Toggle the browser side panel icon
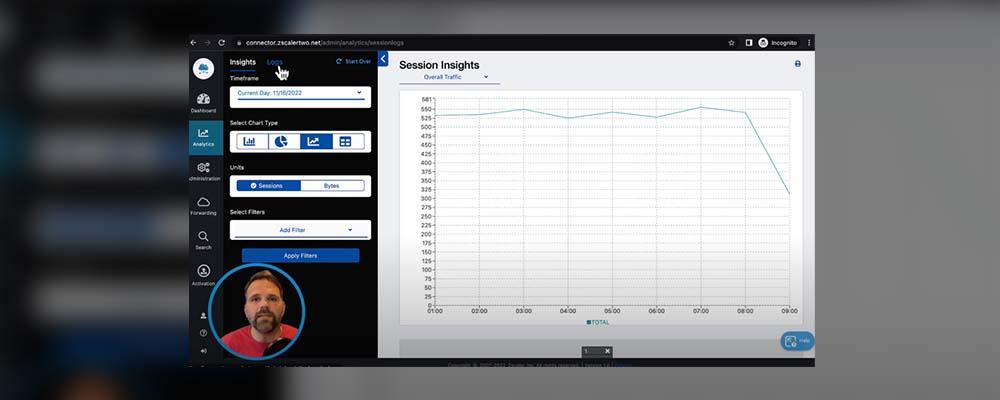 [749, 43]
